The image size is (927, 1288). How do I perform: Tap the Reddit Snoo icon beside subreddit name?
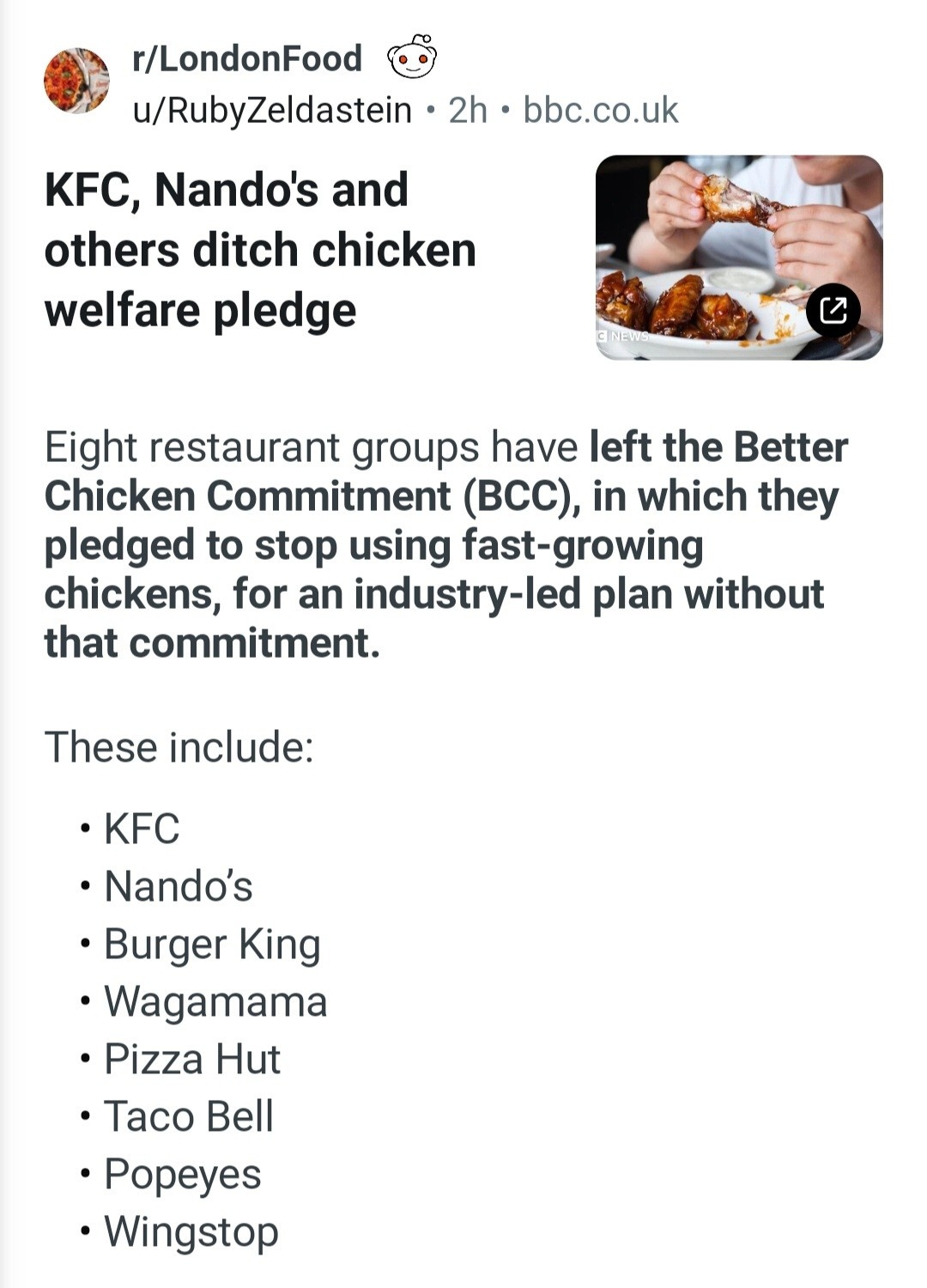[x=413, y=58]
